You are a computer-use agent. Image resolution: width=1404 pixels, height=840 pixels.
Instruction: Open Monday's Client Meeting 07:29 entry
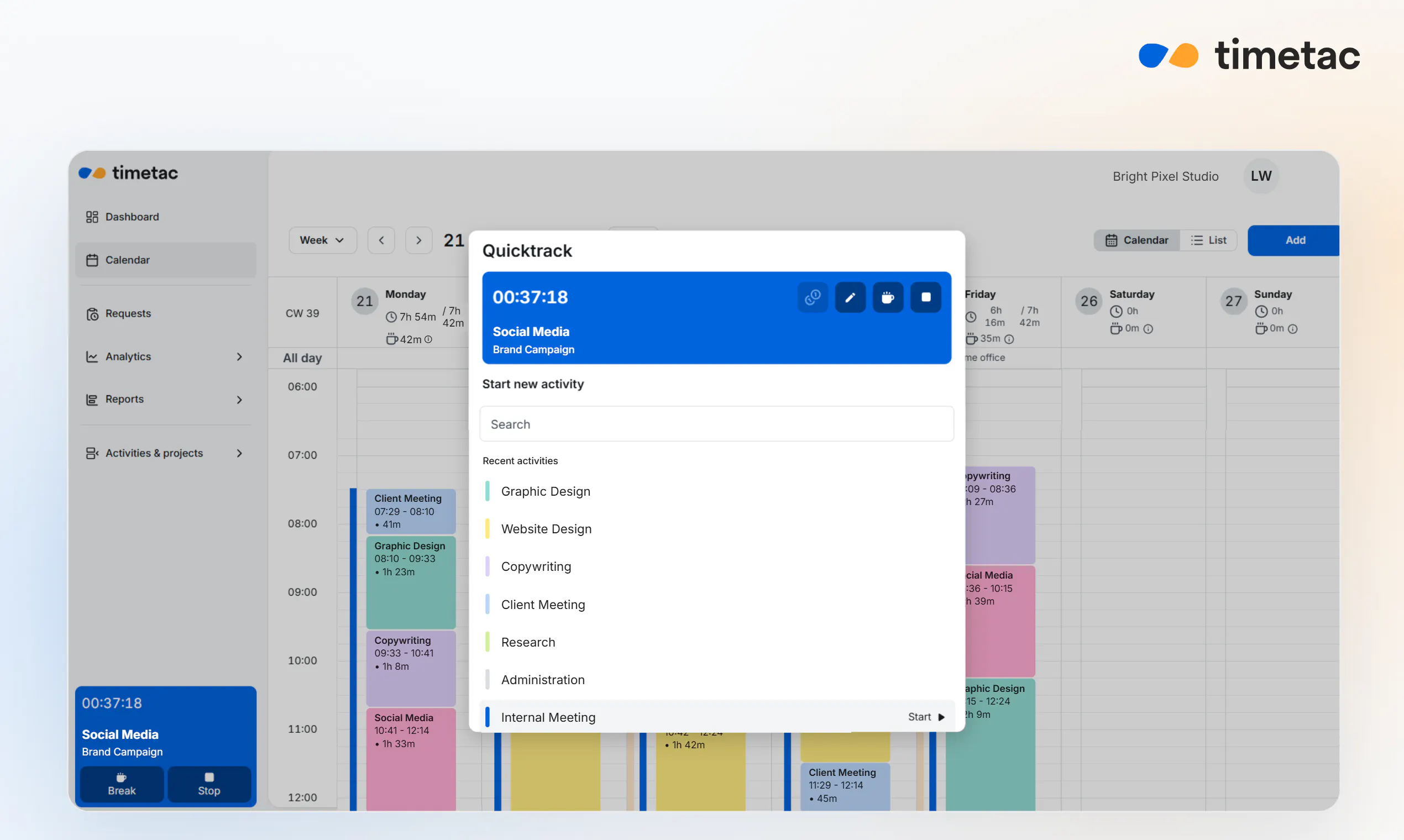(411, 511)
